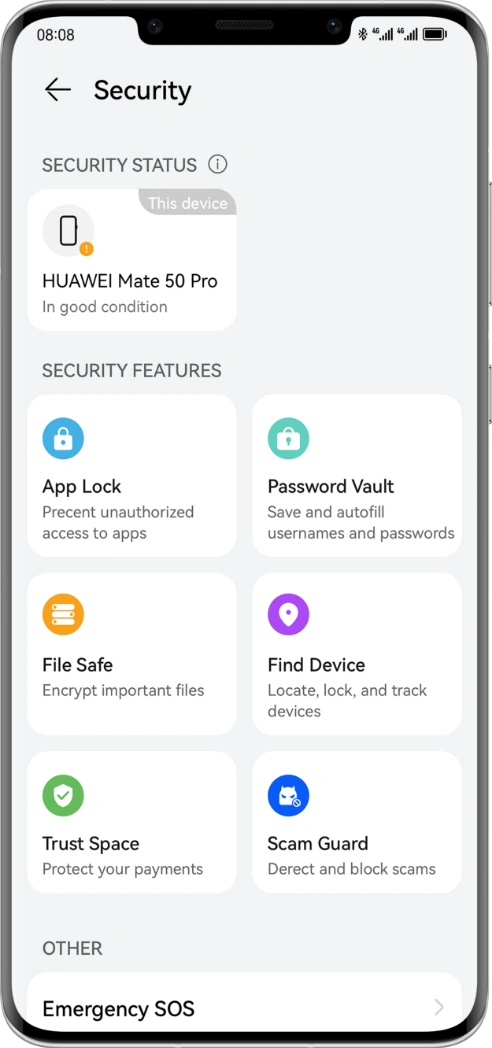Tap the Bluetooth icon in status bar

click(363, 34)
